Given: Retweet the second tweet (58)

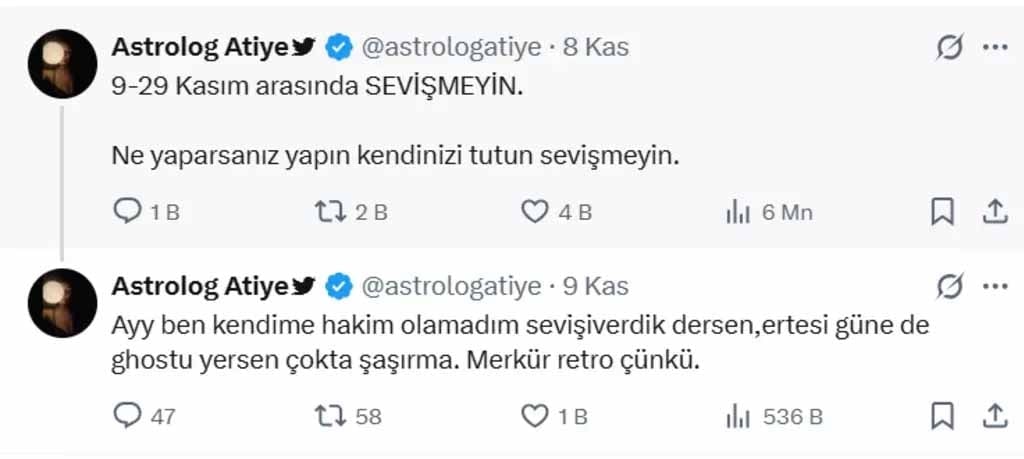Looking at the screenshot, I should [328, 416].
